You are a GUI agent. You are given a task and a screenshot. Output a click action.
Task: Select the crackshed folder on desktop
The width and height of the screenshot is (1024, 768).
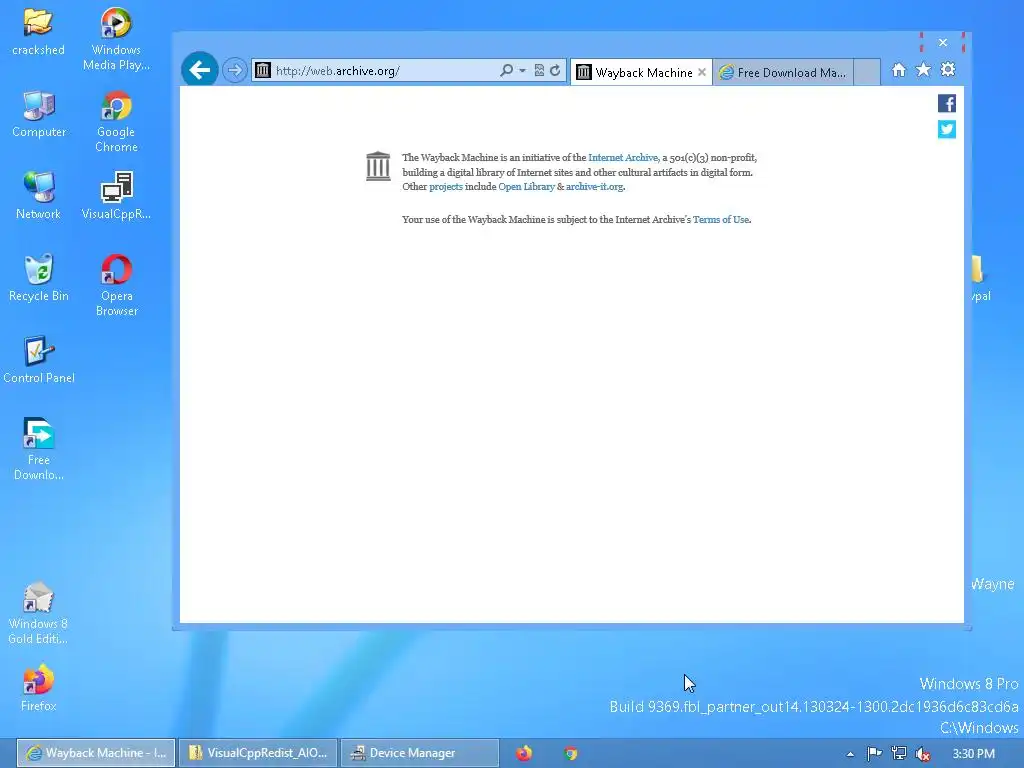[39, 32]
